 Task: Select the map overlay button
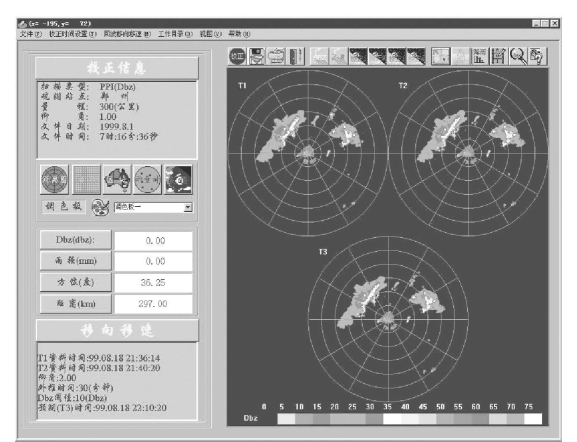click(x=117, y=180)
